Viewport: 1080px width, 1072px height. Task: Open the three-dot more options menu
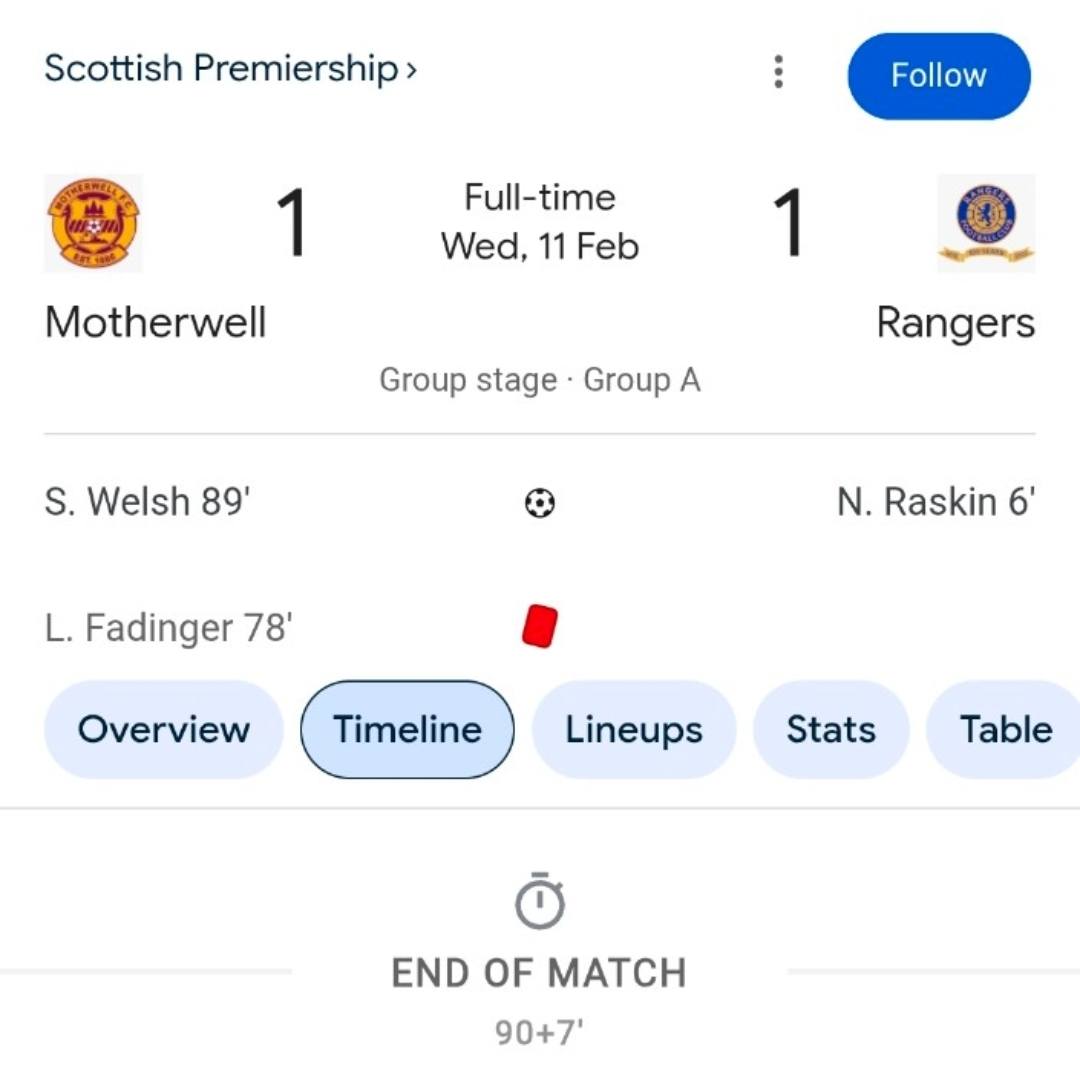[778, 72]
